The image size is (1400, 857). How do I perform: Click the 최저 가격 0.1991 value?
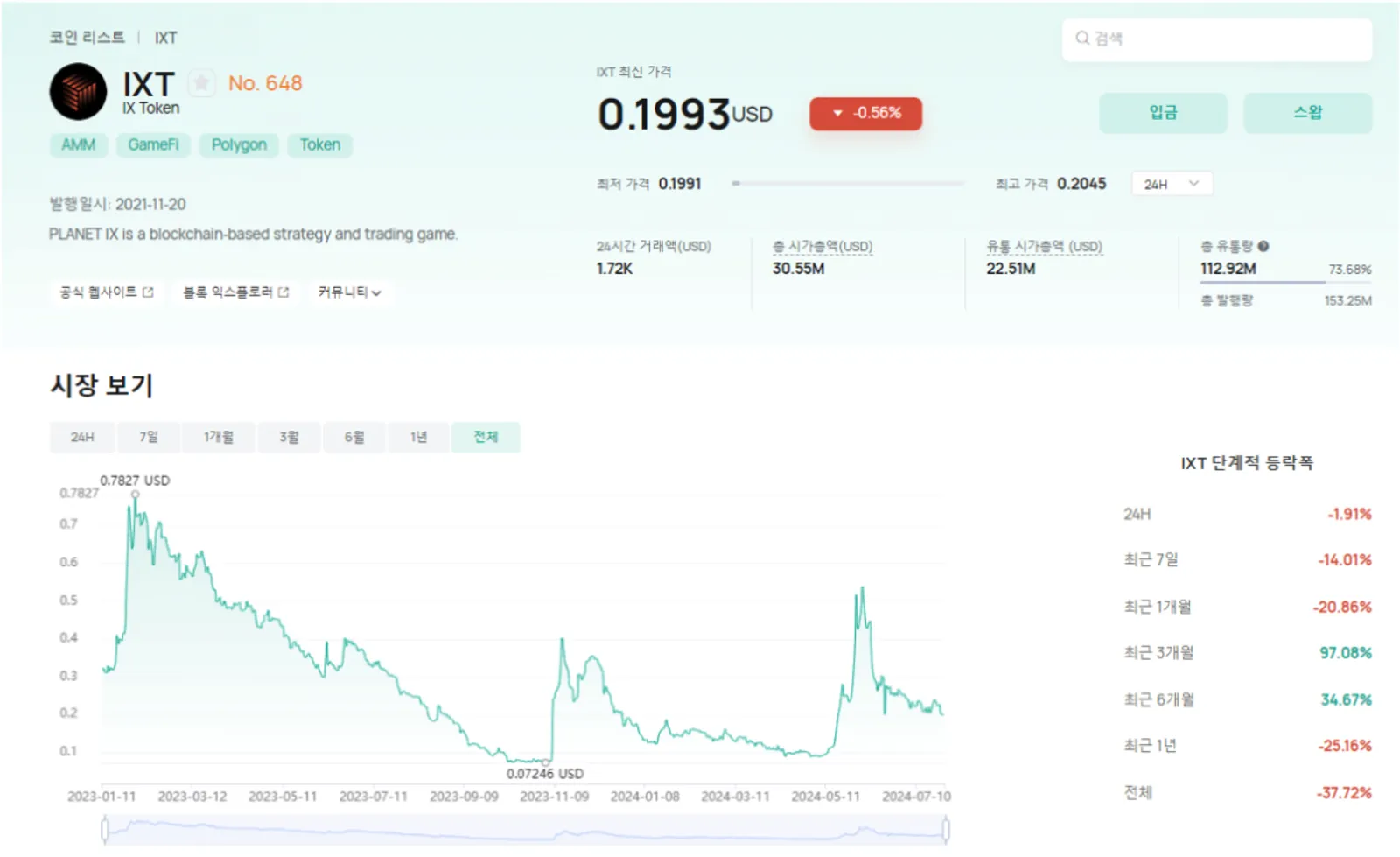[x=680, y=184]
